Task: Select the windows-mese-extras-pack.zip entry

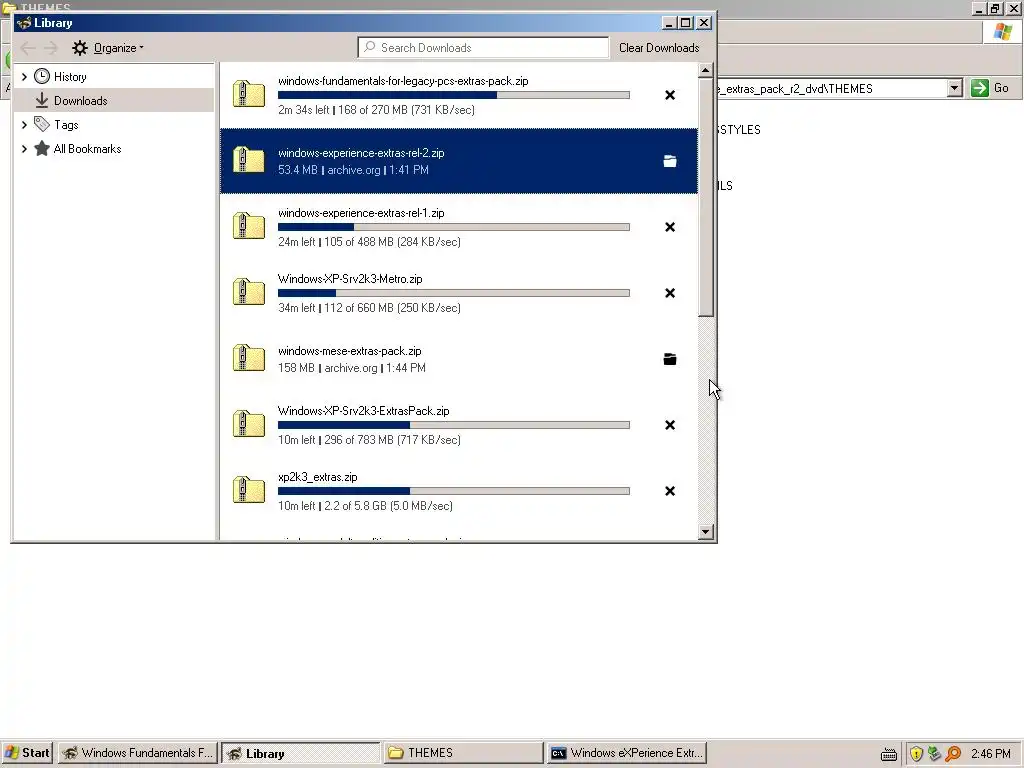Action: [459, 359]
